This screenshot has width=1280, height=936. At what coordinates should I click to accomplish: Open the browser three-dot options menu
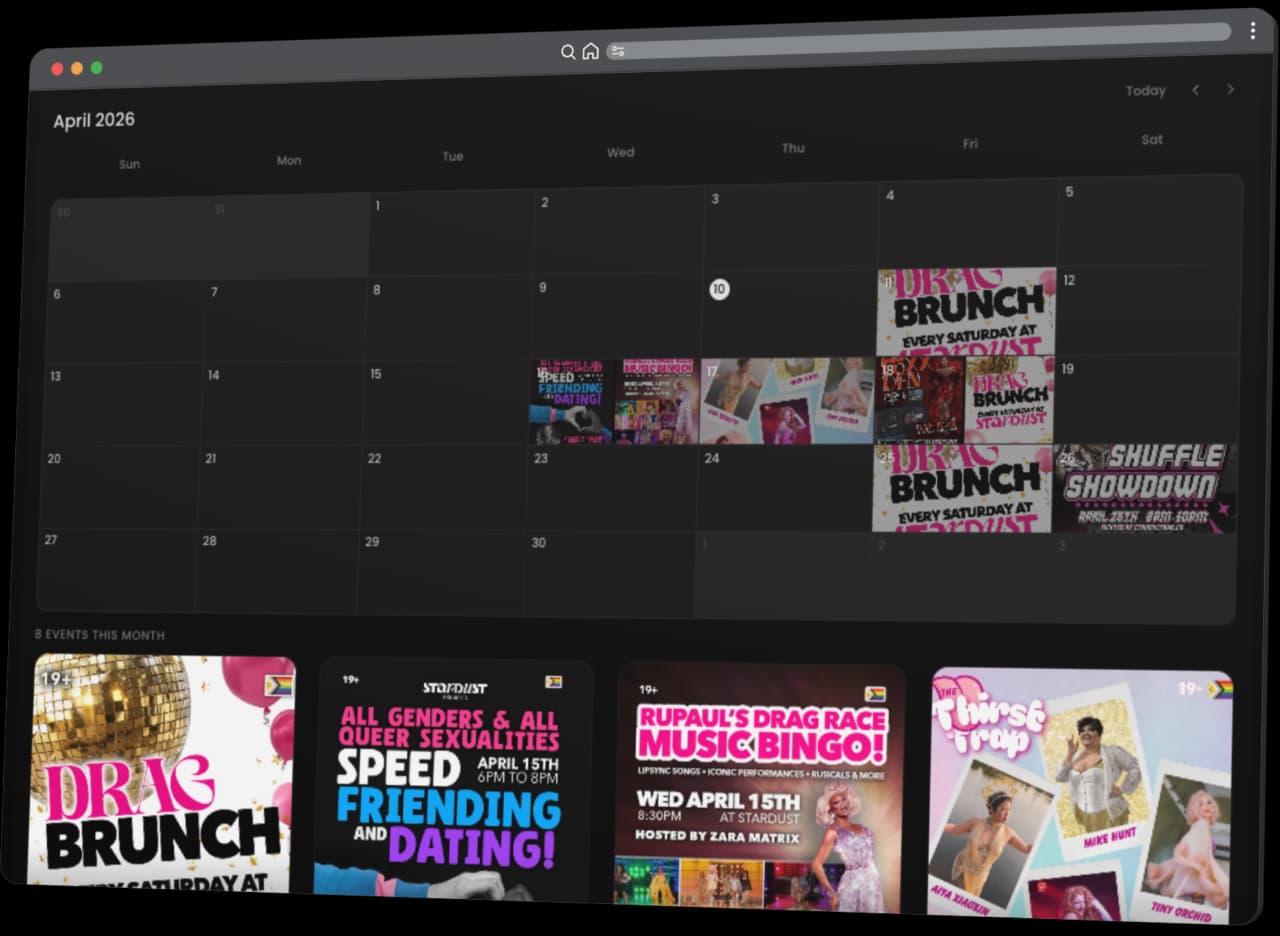click(x=1253, y=31)
